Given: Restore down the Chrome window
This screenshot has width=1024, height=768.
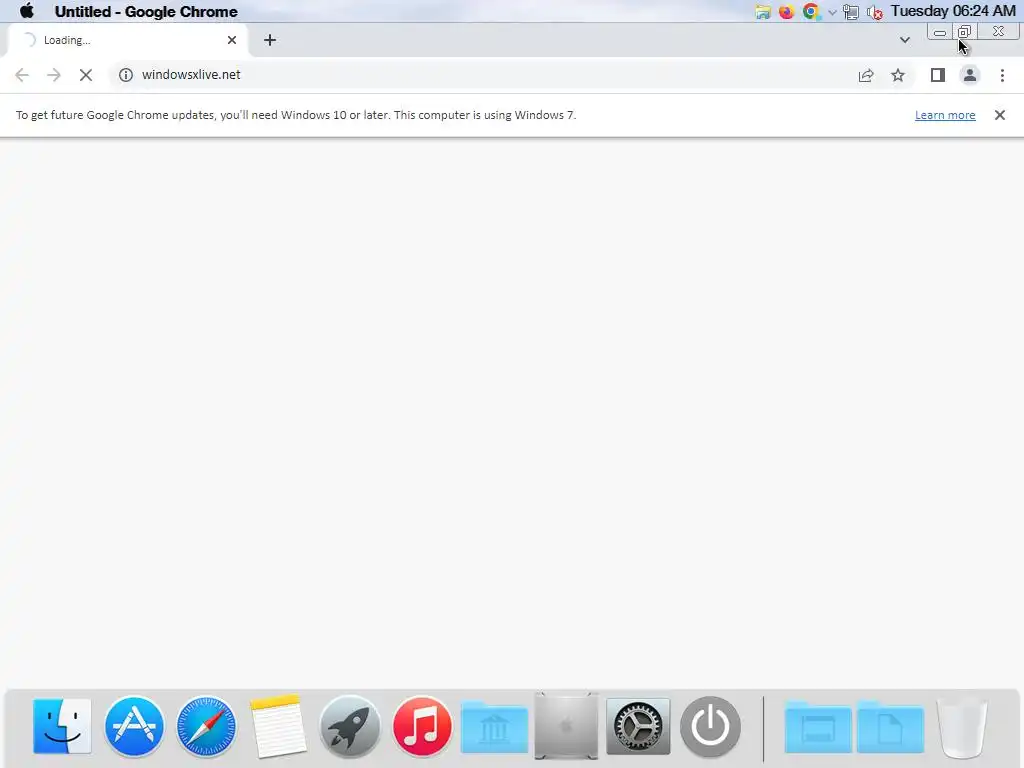Looking at the screenshot, I should click(x=965, y=31).
